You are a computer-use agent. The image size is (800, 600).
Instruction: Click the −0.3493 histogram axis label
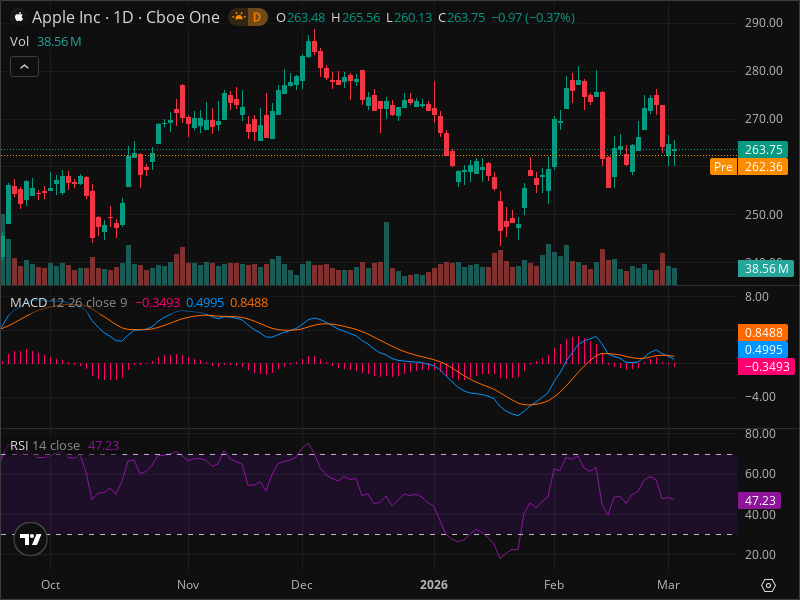pyautogui.click(x=766, y=366)
